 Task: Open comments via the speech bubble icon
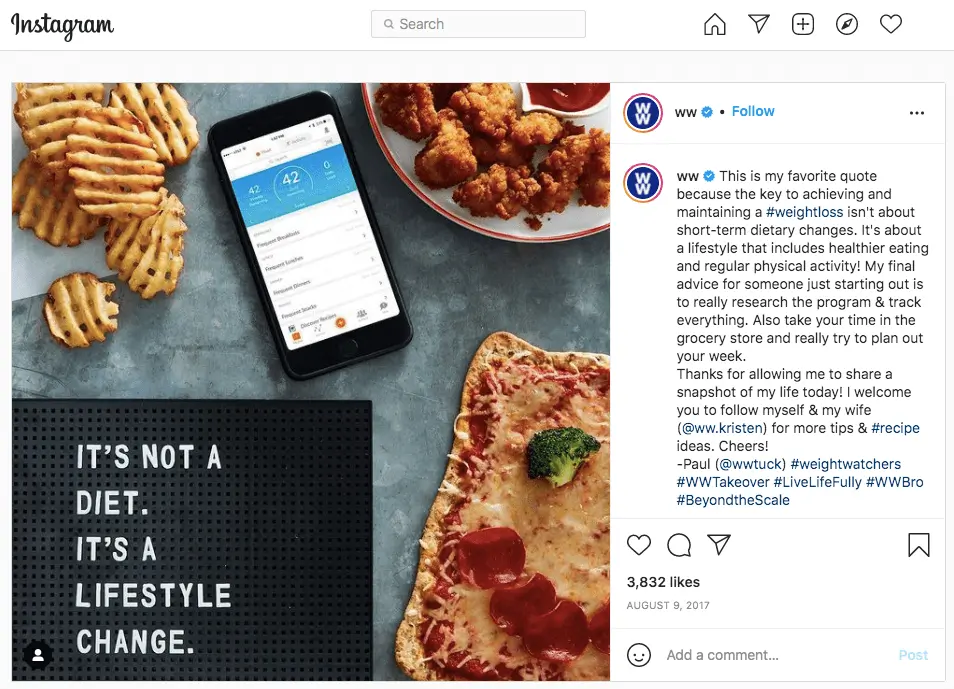pos(679,545)
